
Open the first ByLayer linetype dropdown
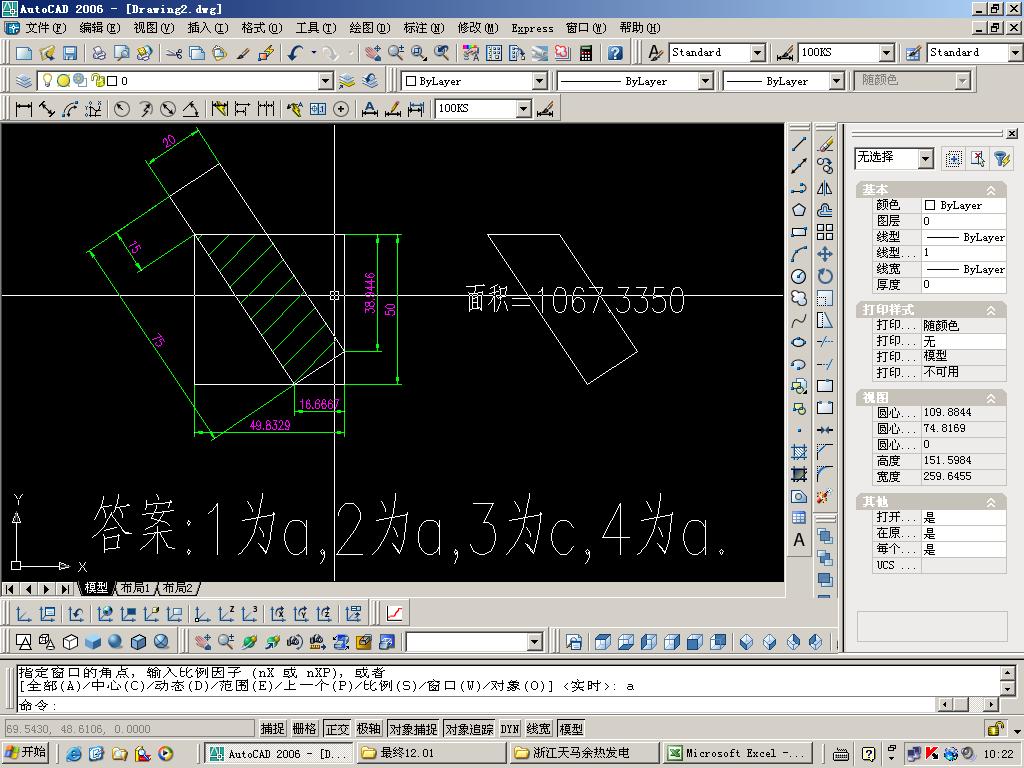705,81
